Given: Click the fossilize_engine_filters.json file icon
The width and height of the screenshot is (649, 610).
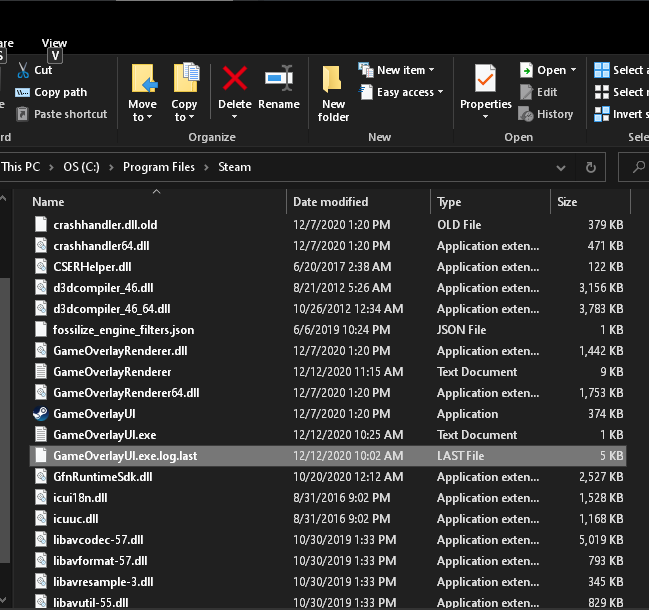Looking at the screenshot, I should [41, 330].
